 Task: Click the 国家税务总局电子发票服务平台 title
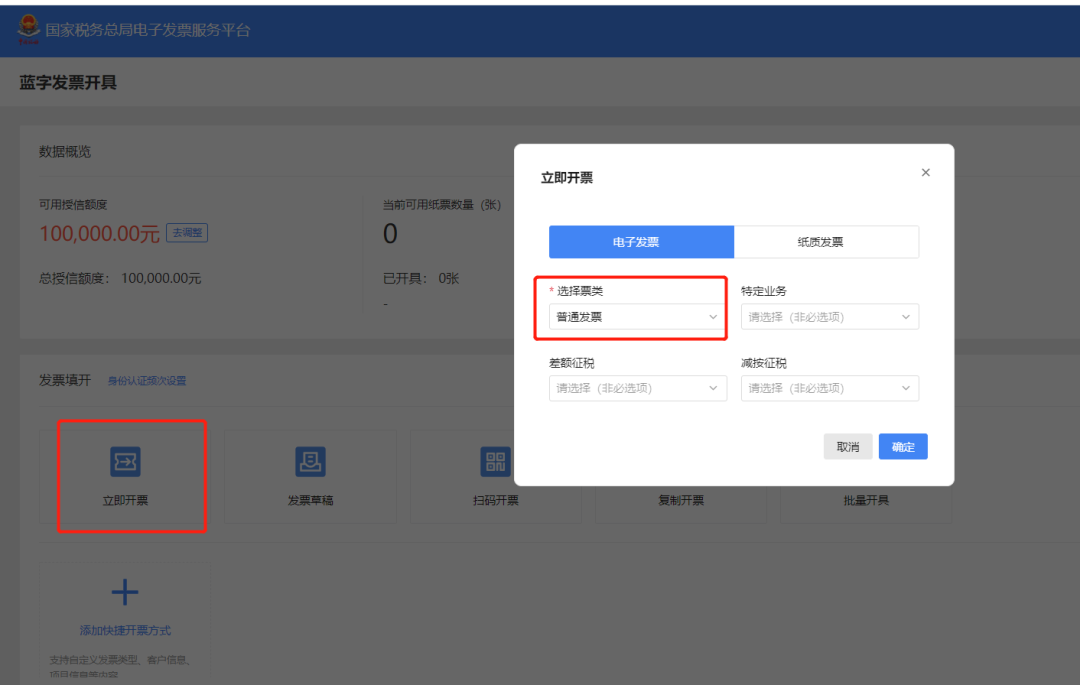coord(147,30)
